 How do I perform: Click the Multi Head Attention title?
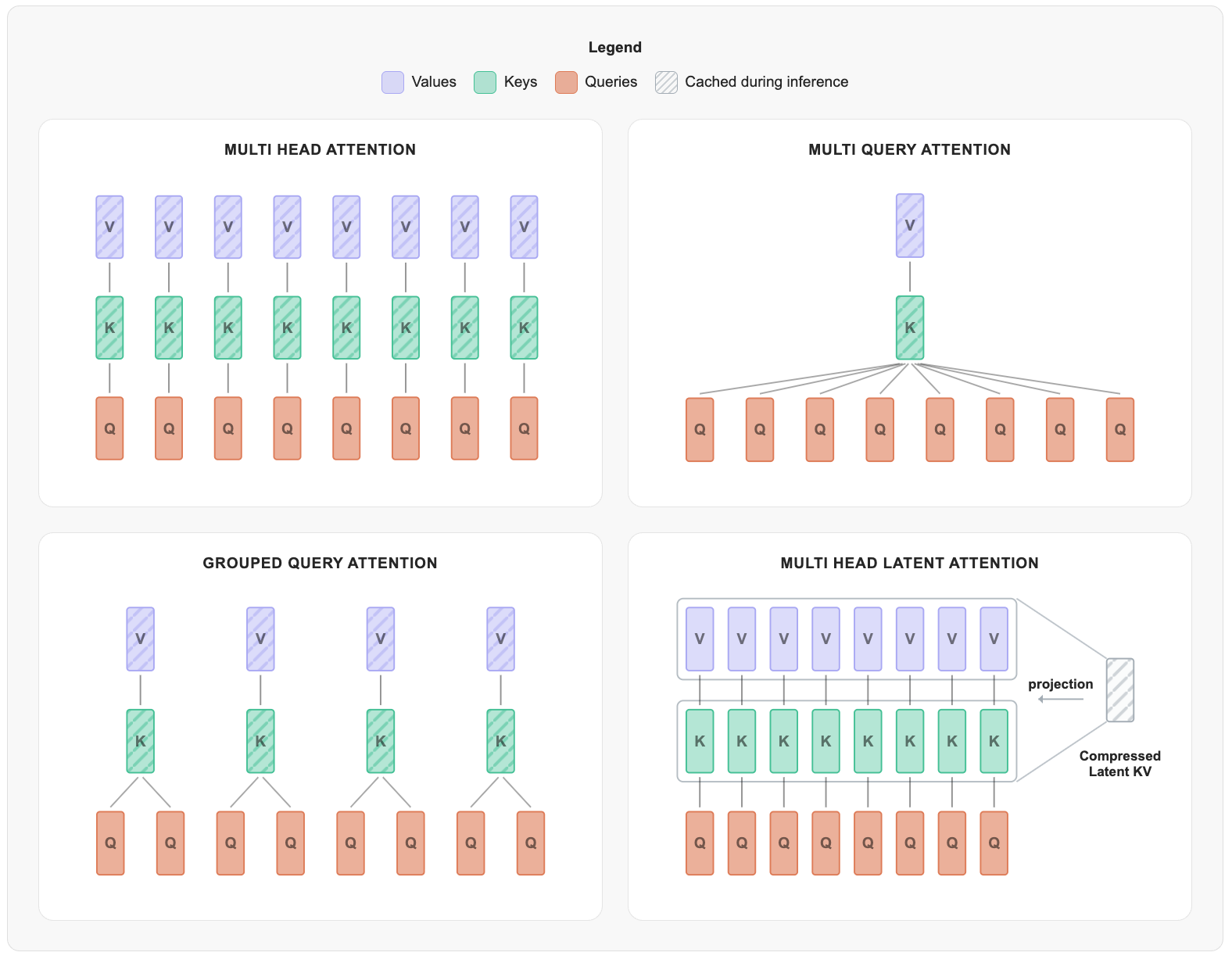320,149
